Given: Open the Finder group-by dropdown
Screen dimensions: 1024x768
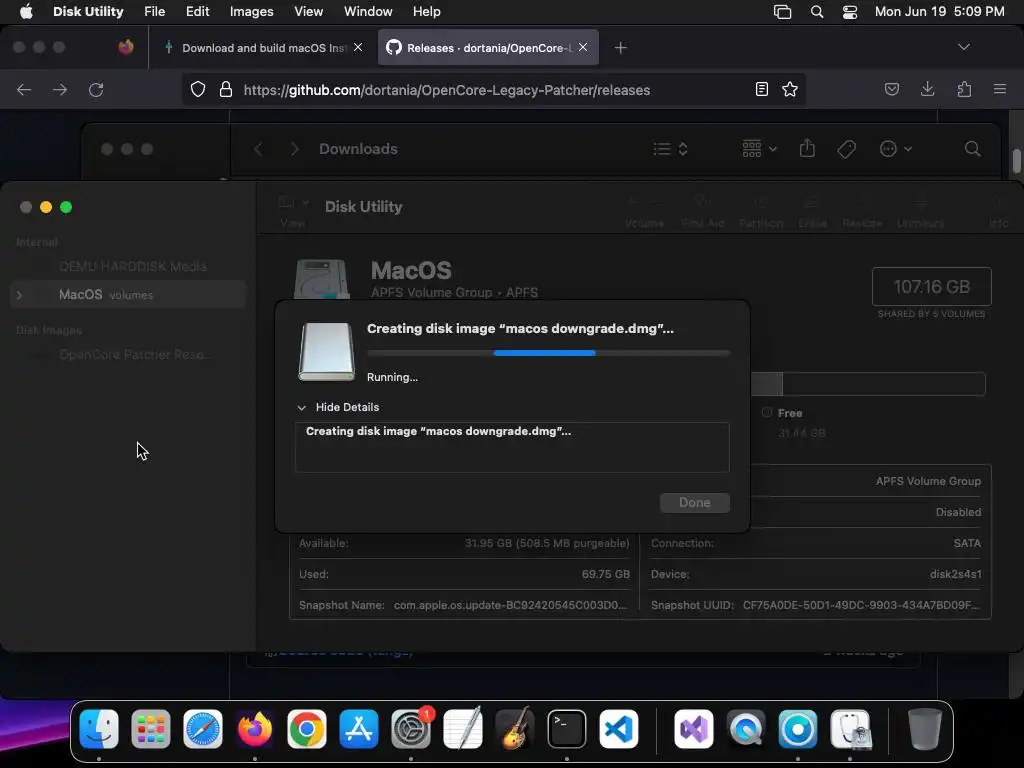Looking at the screenshot, I should pos(760,149).
